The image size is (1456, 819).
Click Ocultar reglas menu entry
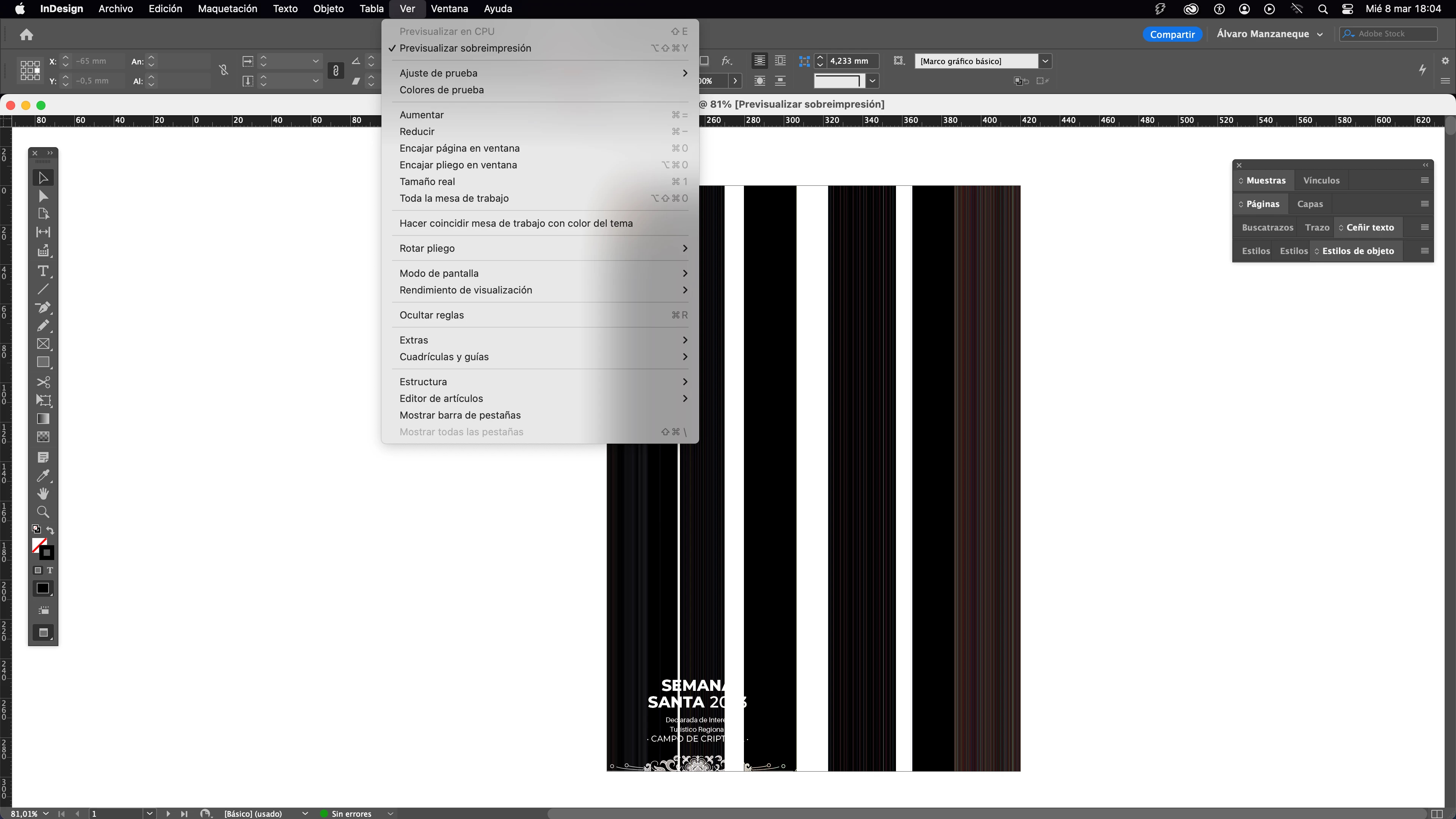(x=431, y=315)
